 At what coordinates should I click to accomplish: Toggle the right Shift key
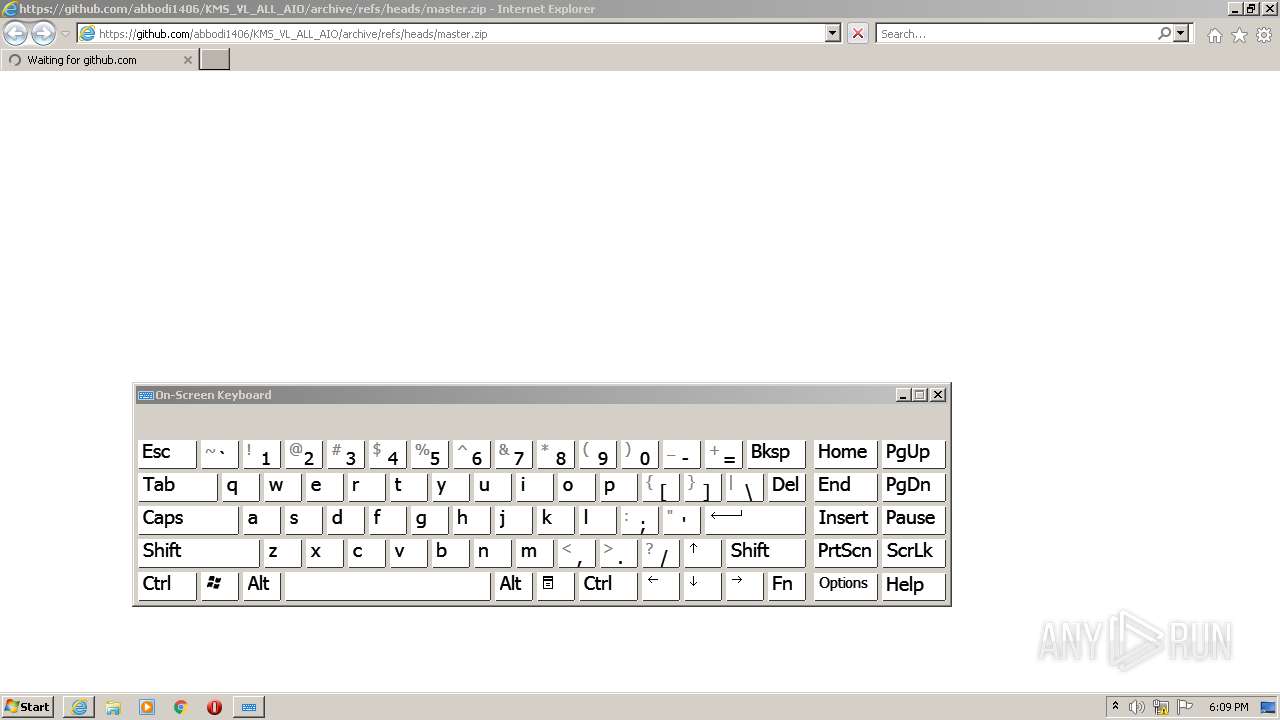pyautogui.click(x=765, y=552)
